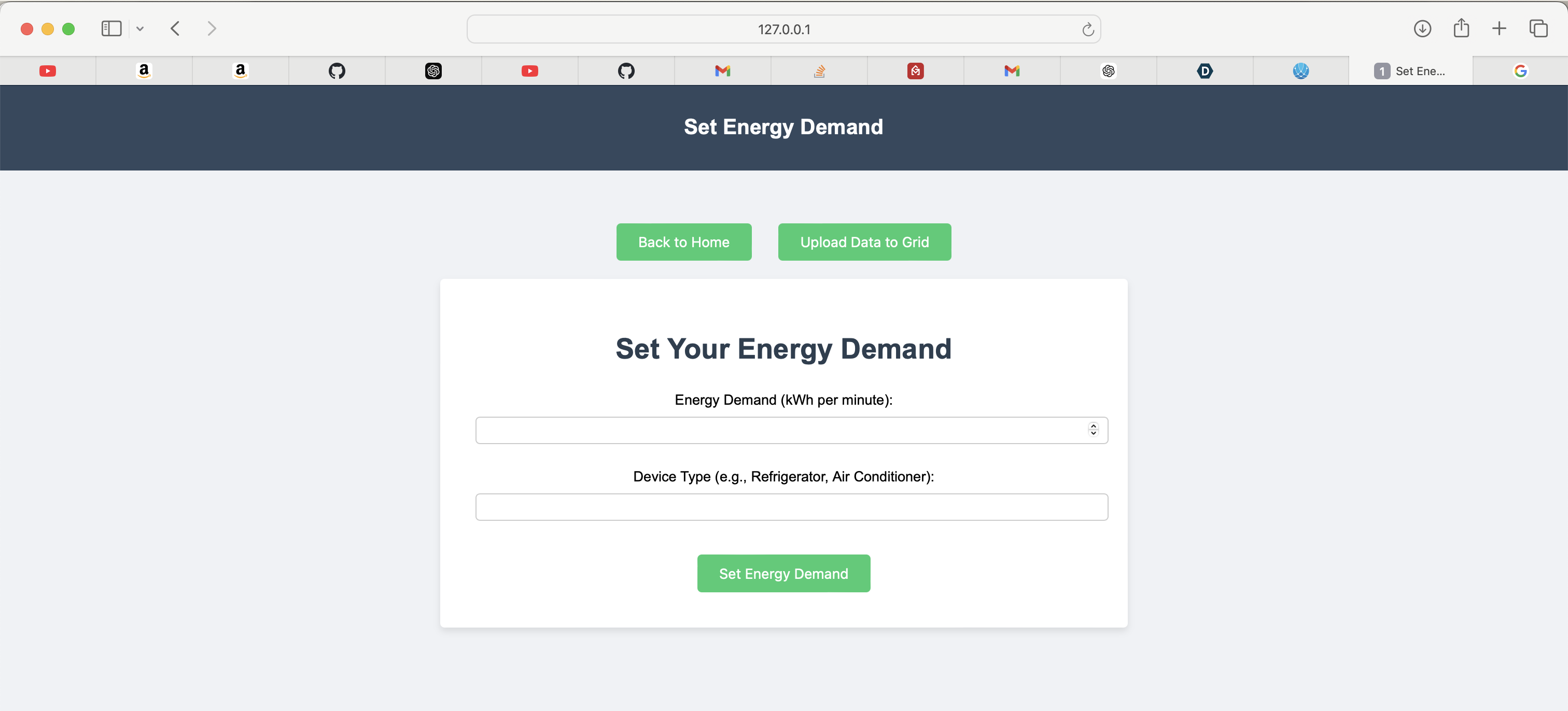The height and width of the screenshot is (711, 1568).
Task: Go back with the back arrow
Action: coord(175,29)
